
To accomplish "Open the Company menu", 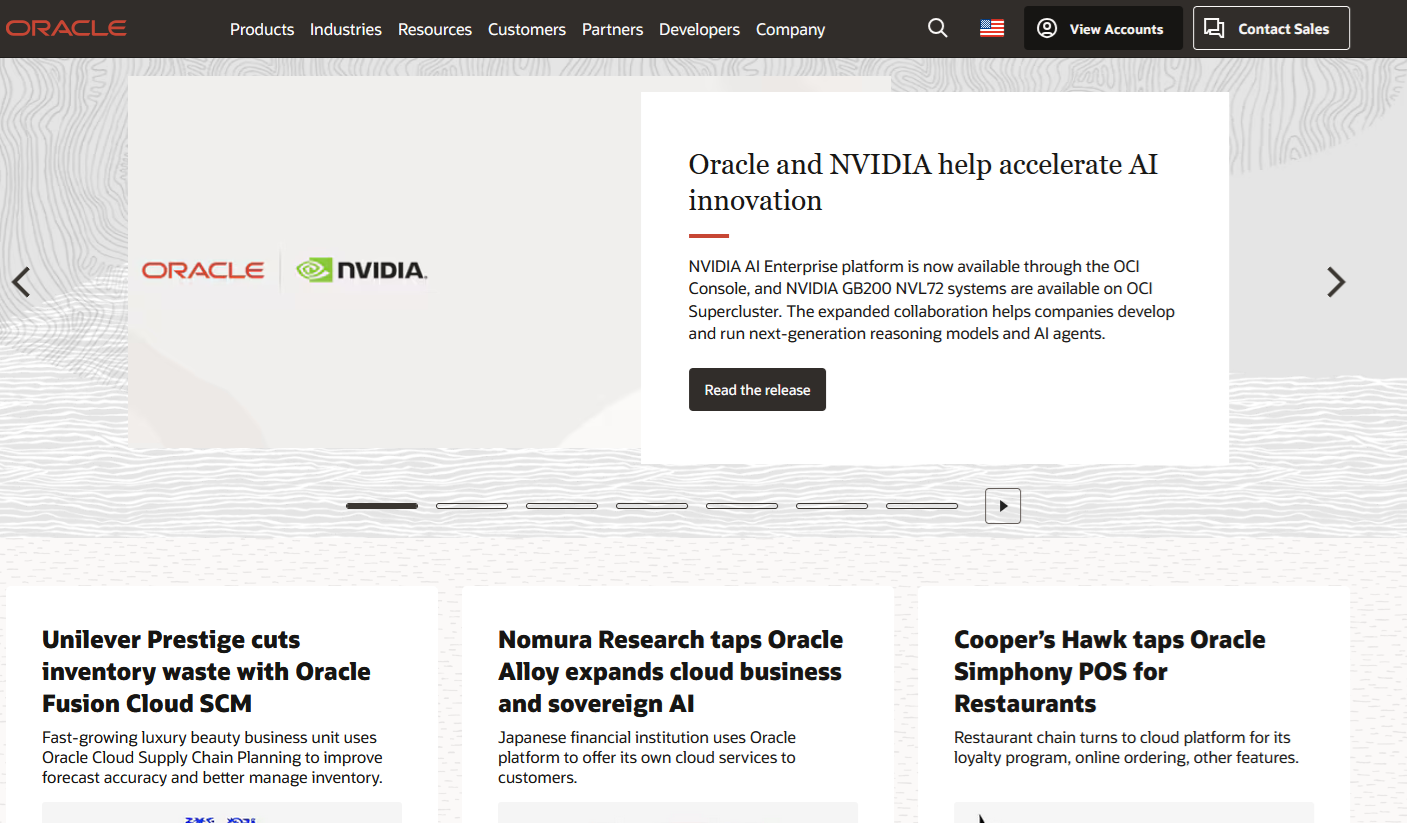I will (x=791, y=29).
